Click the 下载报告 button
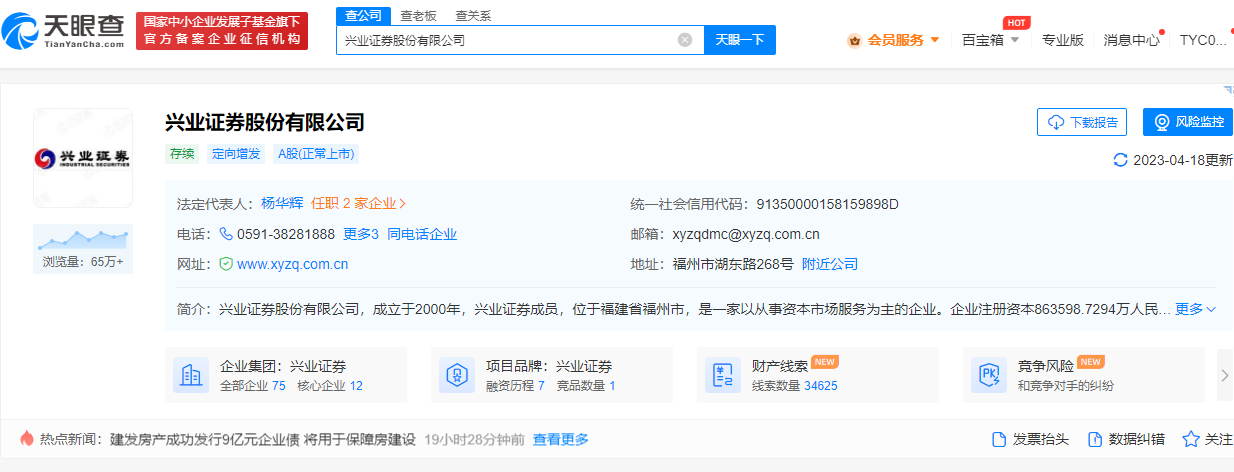The image size is (1234, 472). point(1082,122)
